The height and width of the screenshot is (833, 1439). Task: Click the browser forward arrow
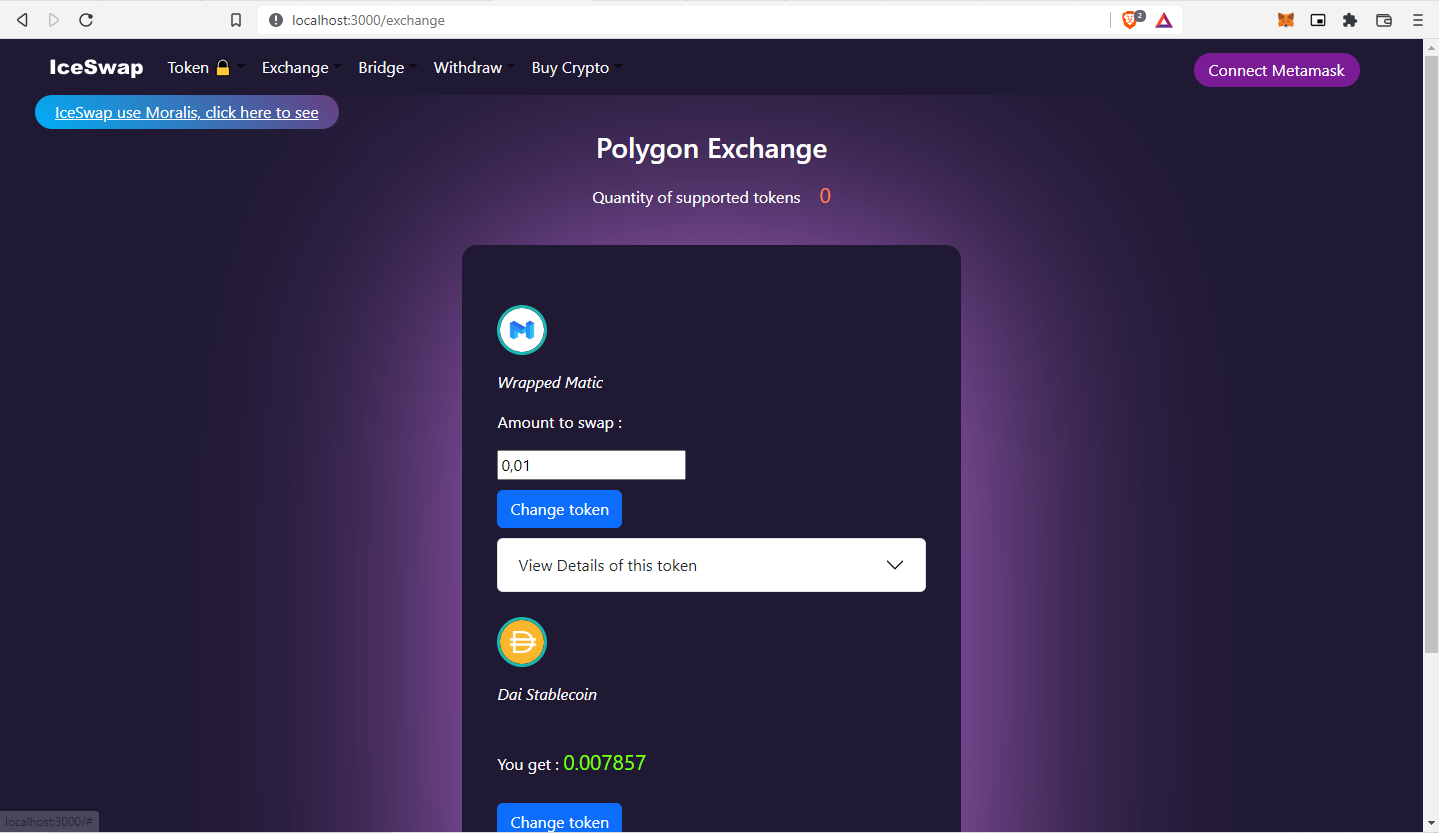(x=54, y=20)
